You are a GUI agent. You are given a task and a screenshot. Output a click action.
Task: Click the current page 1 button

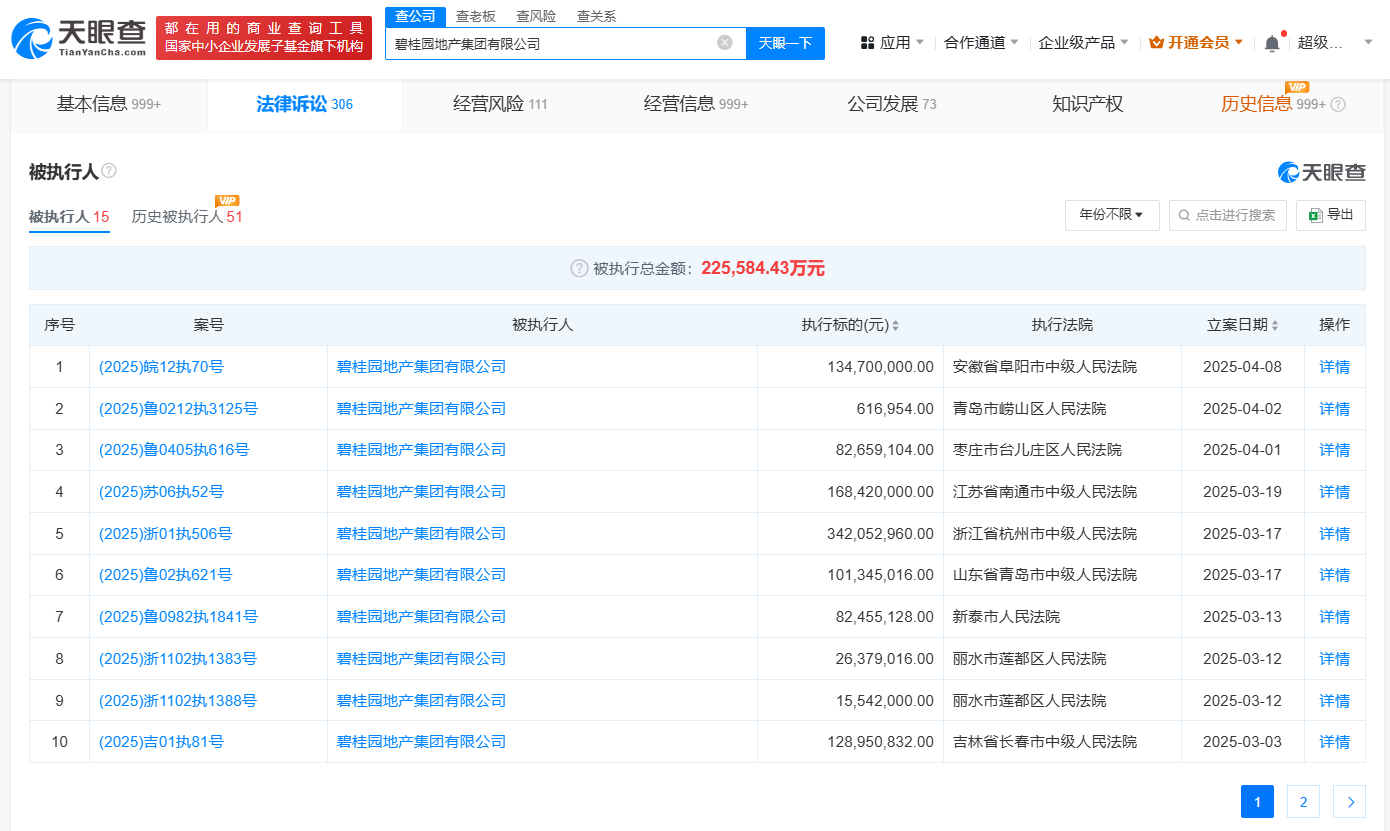(x=1257, y=801)
